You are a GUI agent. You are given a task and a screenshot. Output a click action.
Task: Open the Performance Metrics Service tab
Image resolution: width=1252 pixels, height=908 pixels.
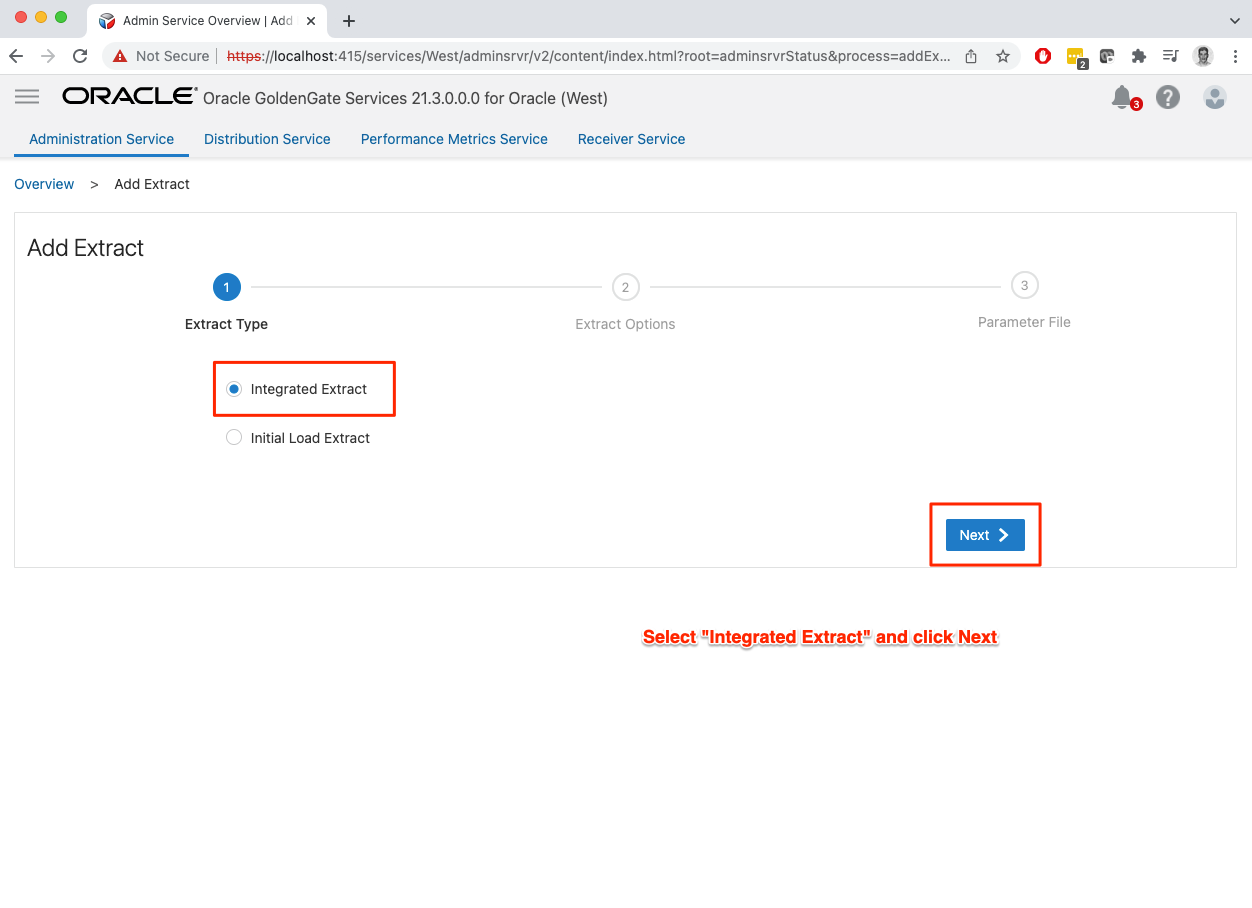(x=454, y=139)
